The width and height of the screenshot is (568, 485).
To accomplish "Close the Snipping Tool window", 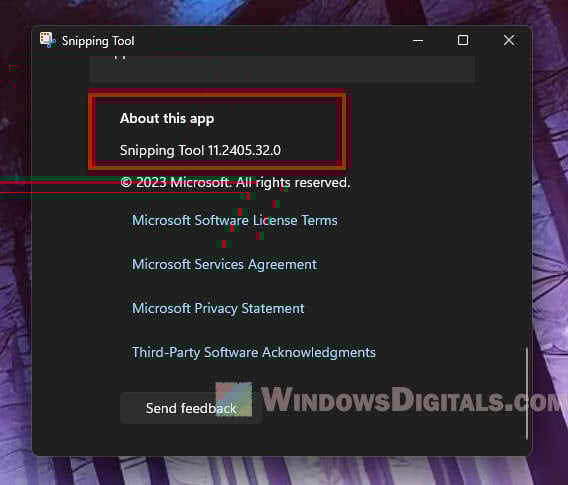I will 509,40.
